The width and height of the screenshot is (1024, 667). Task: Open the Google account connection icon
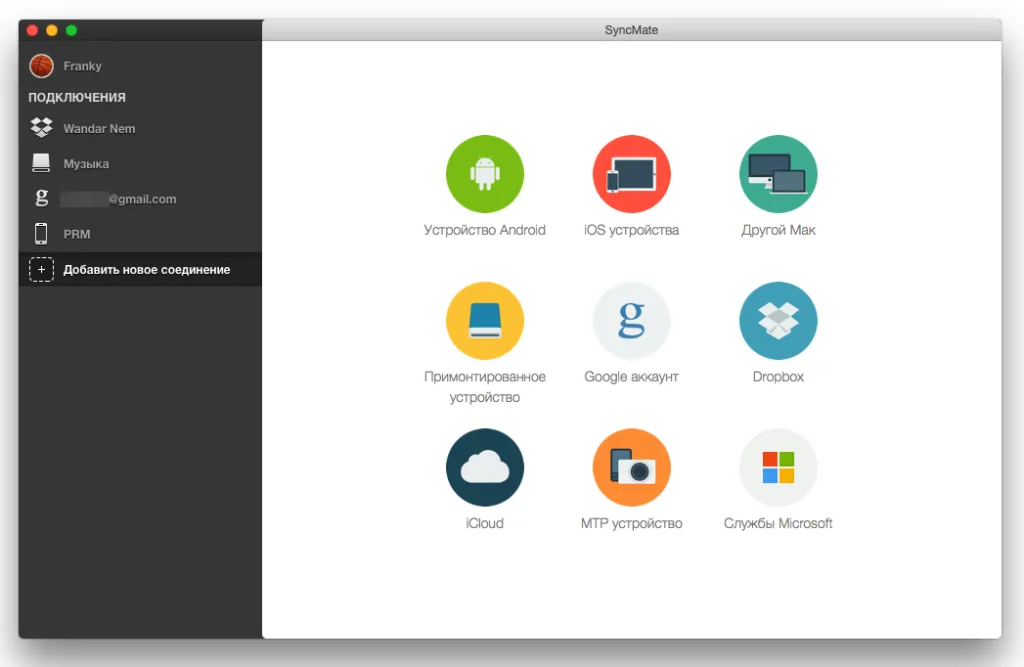coord(631,321)
